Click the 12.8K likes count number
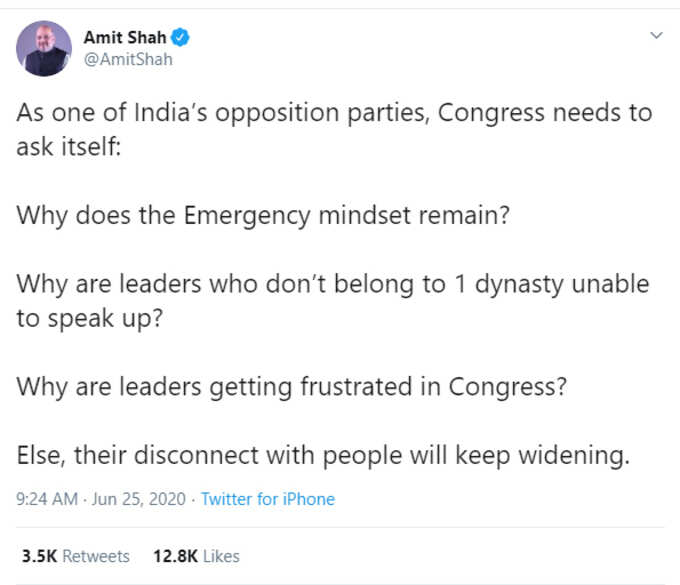Screen dimensions: 680x585 176,556
